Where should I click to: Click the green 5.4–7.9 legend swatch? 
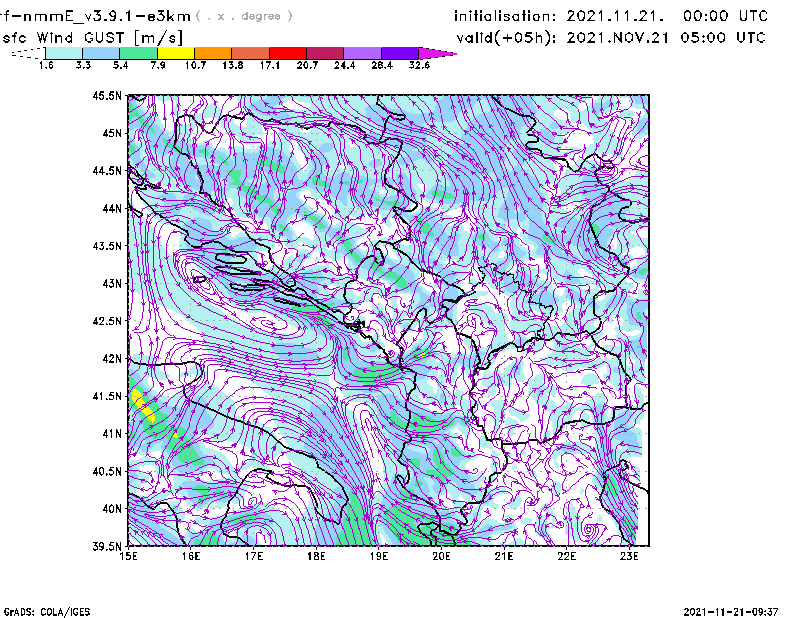point(138,53)
